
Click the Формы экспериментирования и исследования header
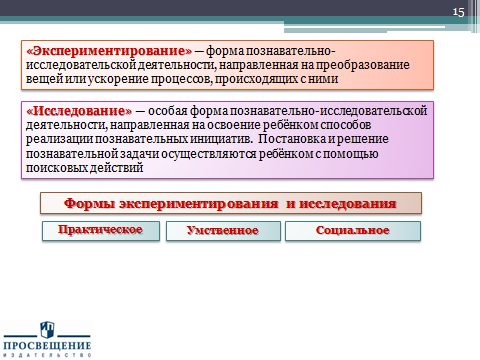pyautogui.click(x=231, y=203)
